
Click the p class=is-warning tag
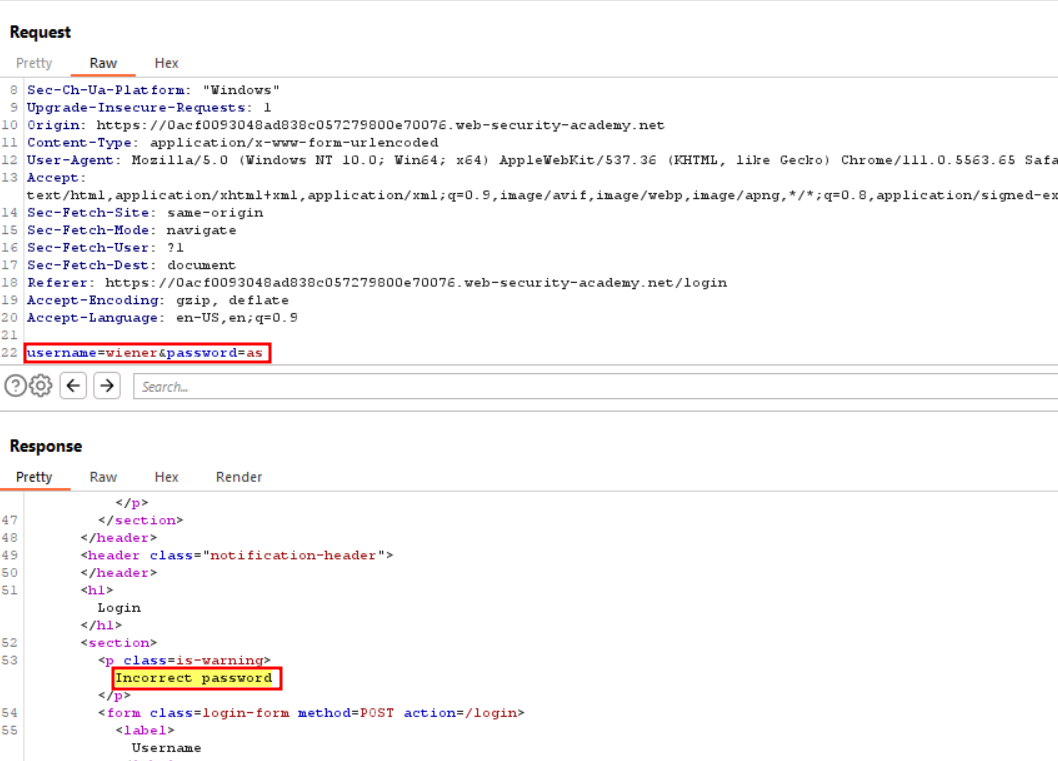[184, 660]
